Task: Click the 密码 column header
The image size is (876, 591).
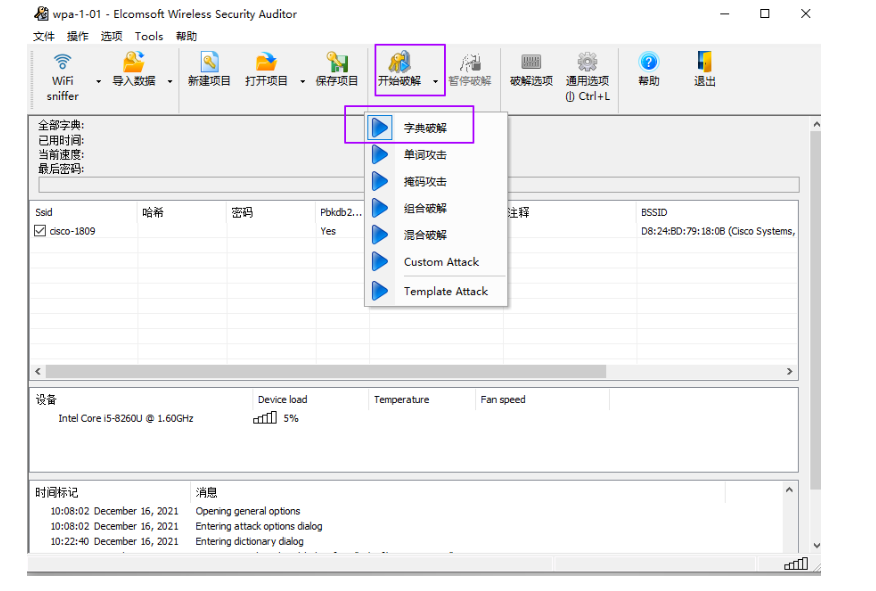Action: (x=271, y=212)
